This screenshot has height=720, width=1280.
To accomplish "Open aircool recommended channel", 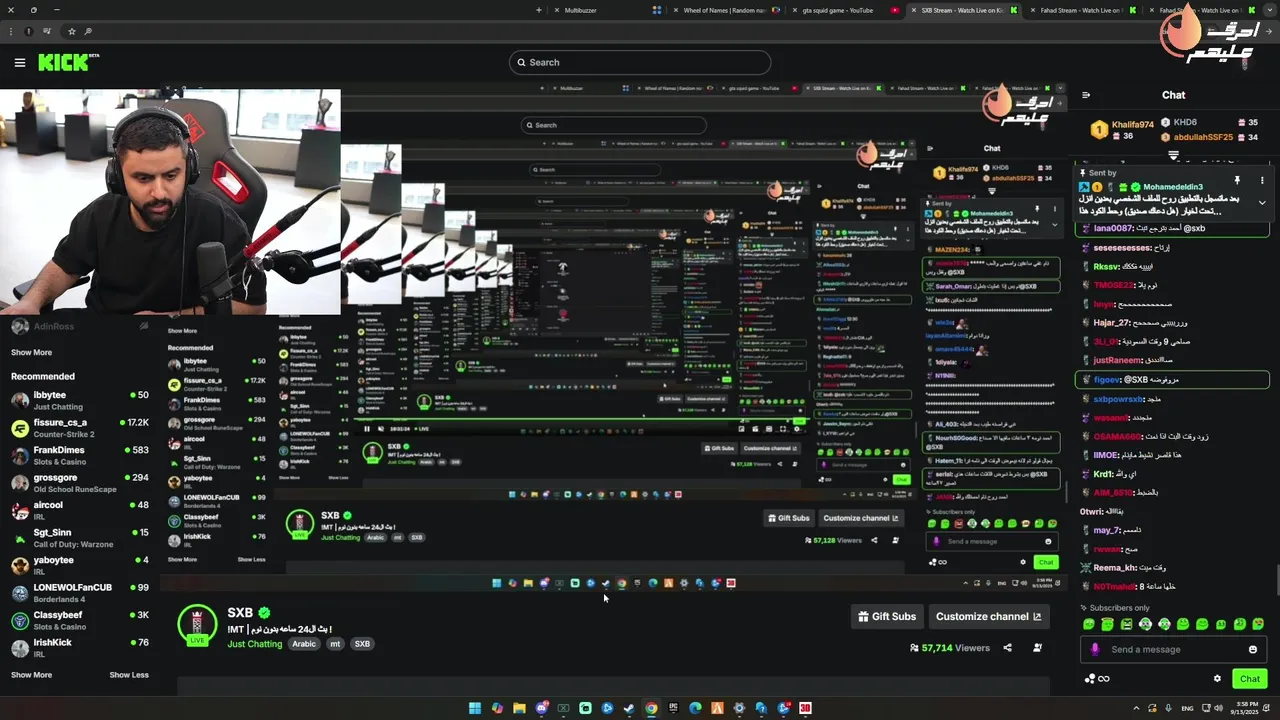I will [80, 510].
